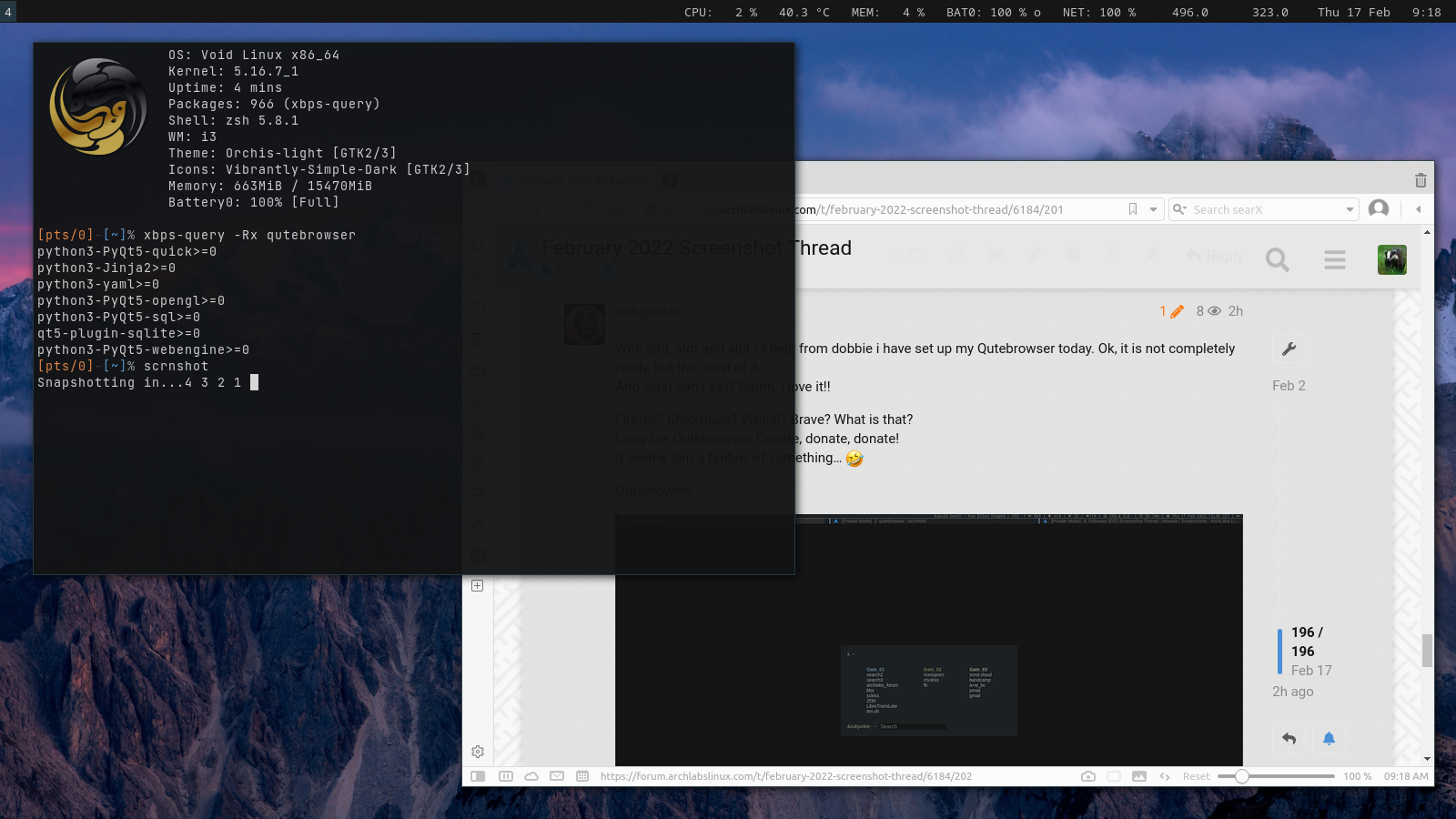Viewport: 1456px width, 819px height.
Task: Toggle panel visibility in status bar
Action: coord(478,776)
